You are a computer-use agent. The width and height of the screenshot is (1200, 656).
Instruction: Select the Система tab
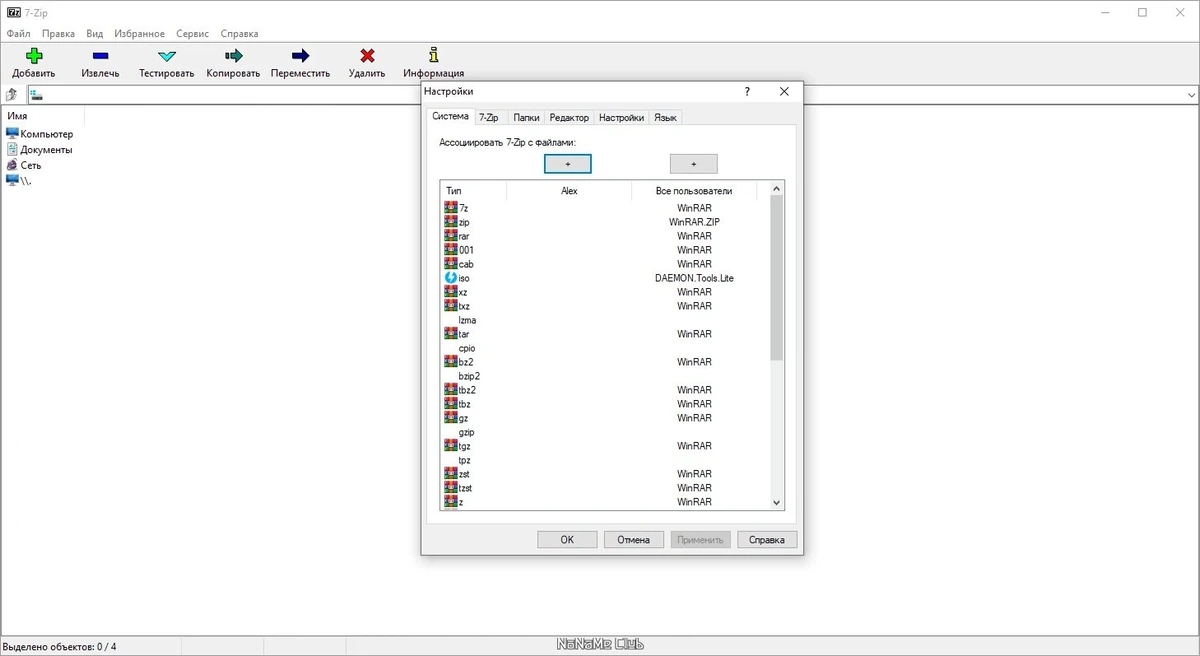(x=450, y=117)
